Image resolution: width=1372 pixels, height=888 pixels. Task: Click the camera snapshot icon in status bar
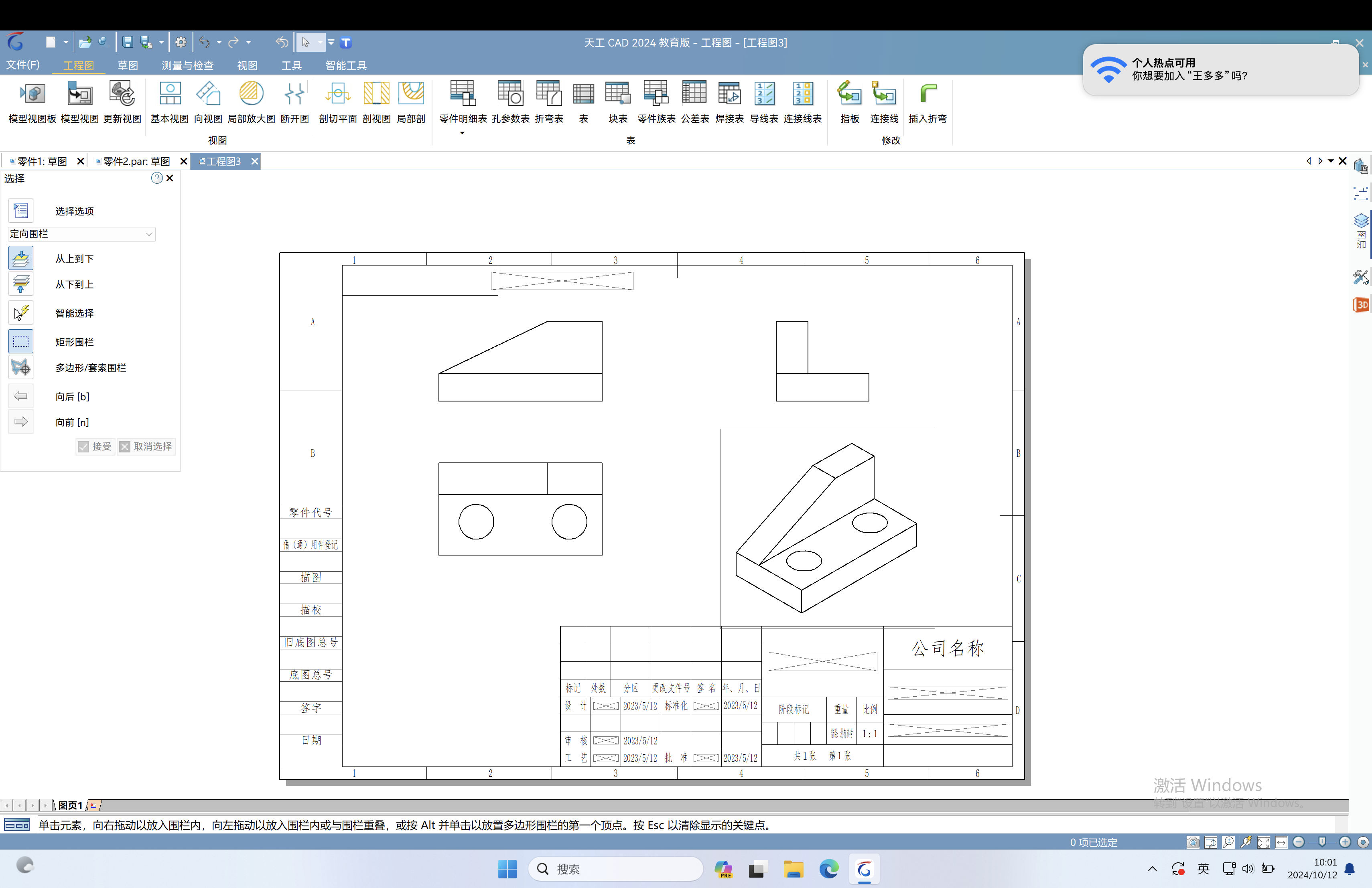coord(1193,842)
